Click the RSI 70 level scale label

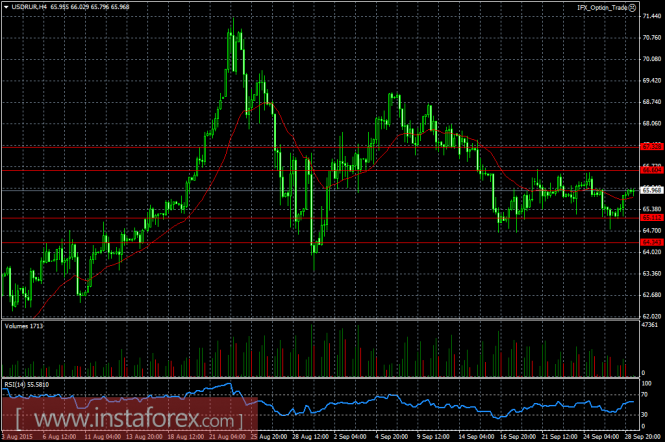[x=645, y=395]
